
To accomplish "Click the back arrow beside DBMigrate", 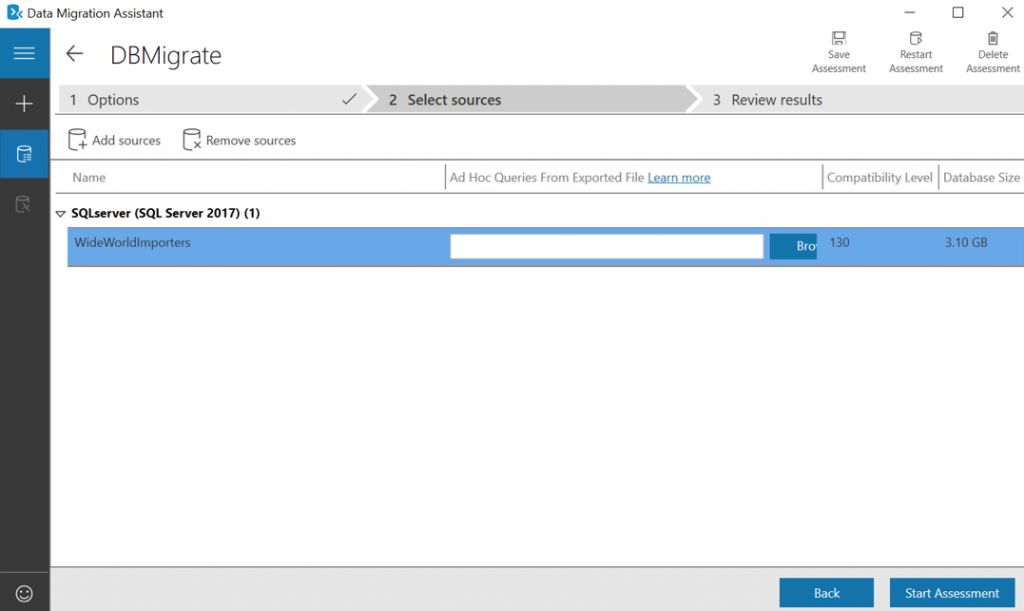I will point(74,54).
